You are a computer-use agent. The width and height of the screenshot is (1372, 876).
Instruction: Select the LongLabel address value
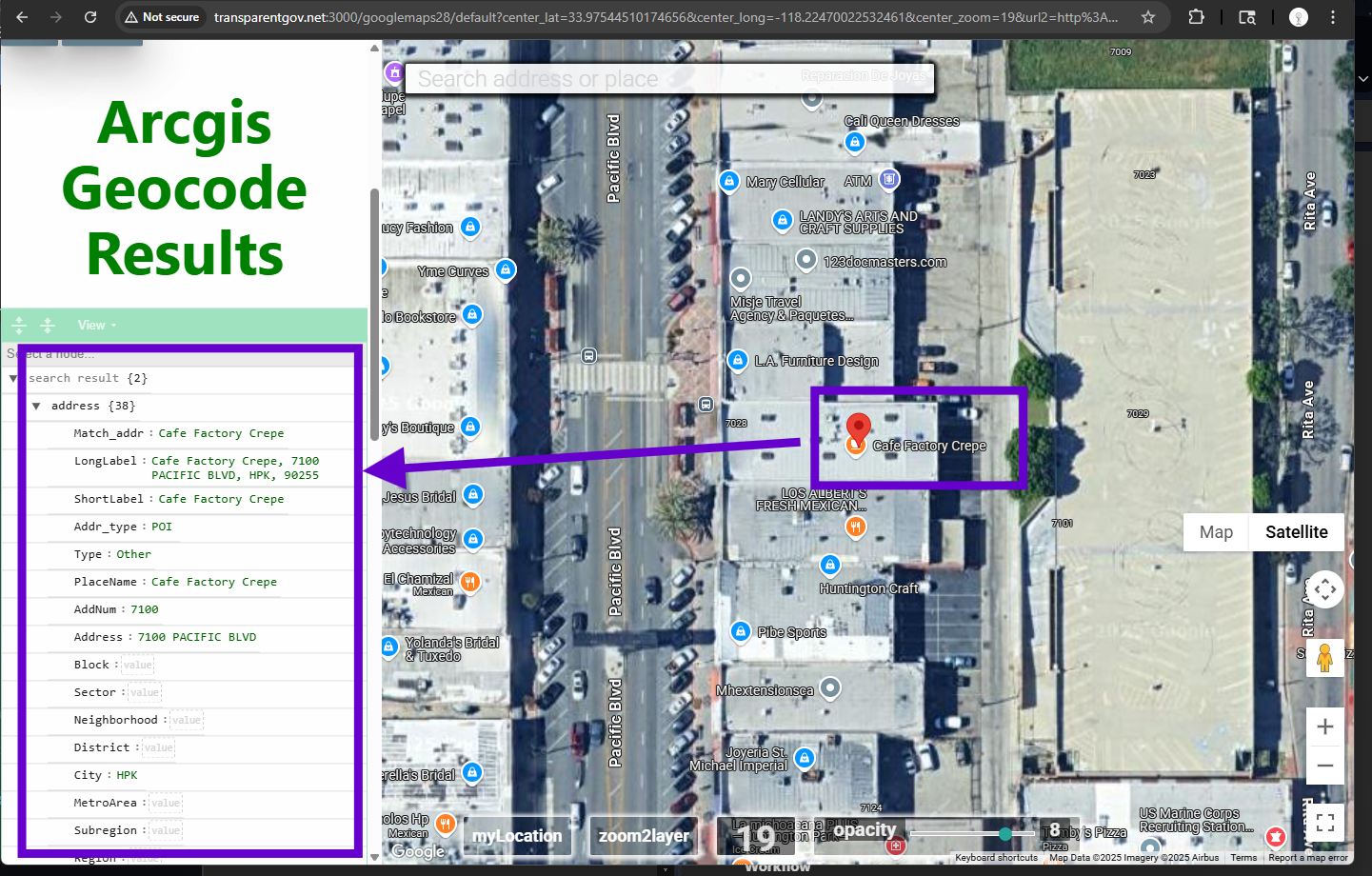(x=235, y=468)
